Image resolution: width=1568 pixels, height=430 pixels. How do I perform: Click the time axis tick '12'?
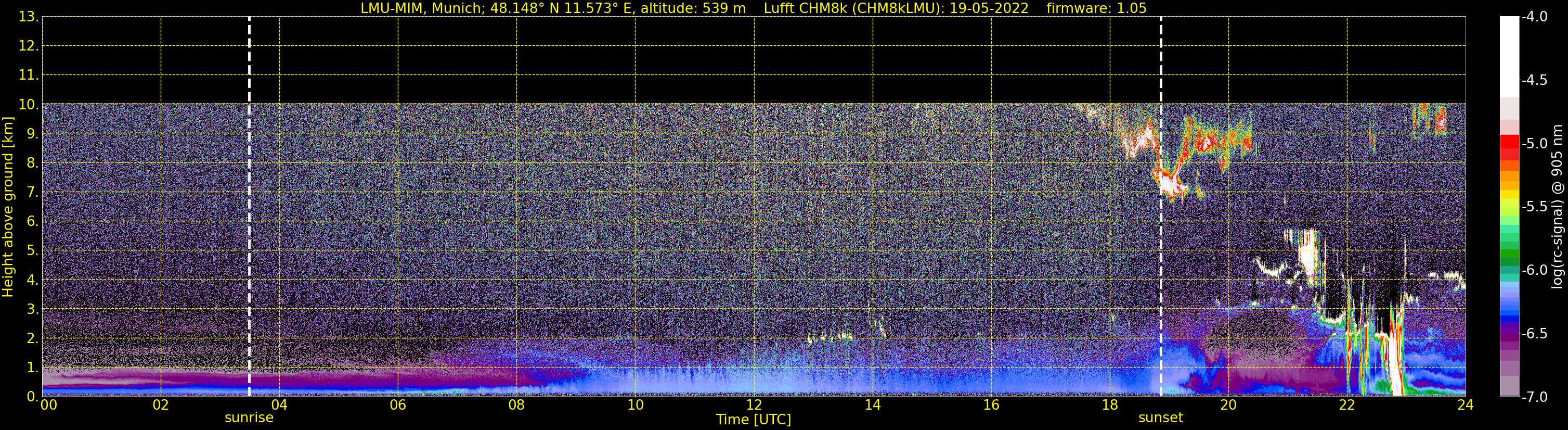point(754,405)
